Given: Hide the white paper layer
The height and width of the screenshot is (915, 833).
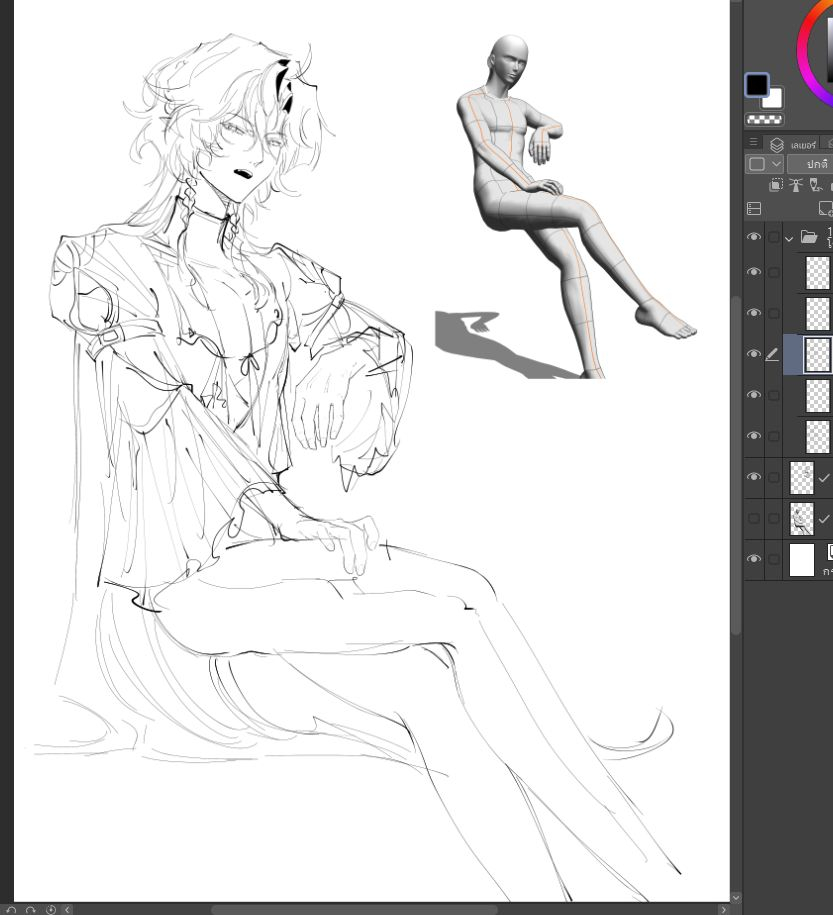Looking at the screenshot, I should 754,559.
